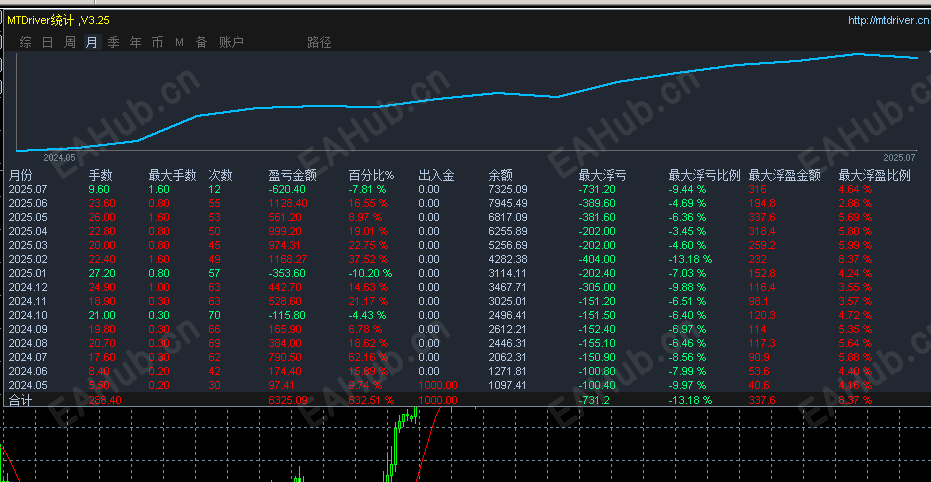Click the -13.18 % value in 2025.02 row
This screenshot has width=931, height=482.
coord(691,259)
